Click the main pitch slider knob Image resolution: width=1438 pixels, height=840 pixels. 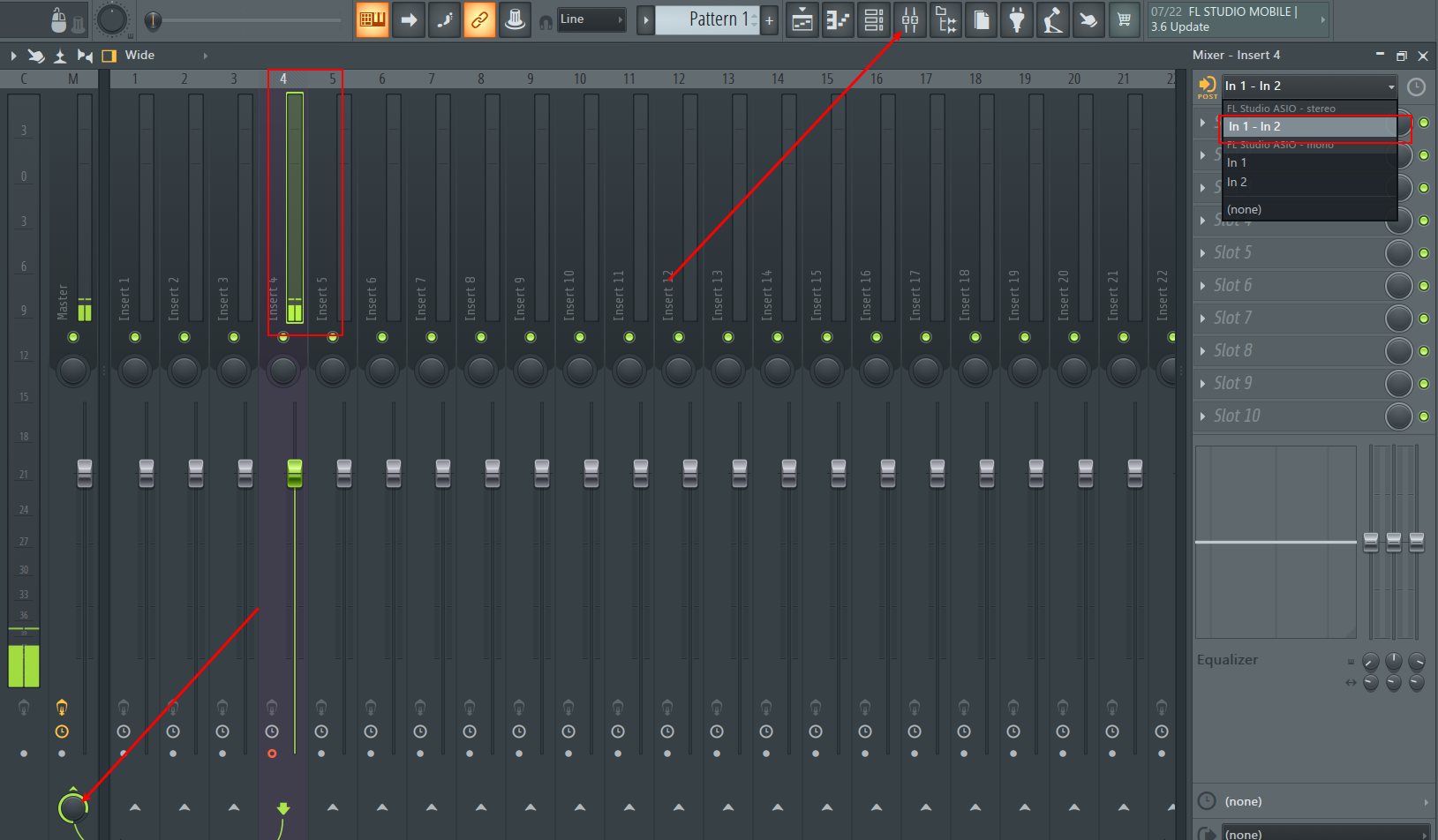coord(153,19)
